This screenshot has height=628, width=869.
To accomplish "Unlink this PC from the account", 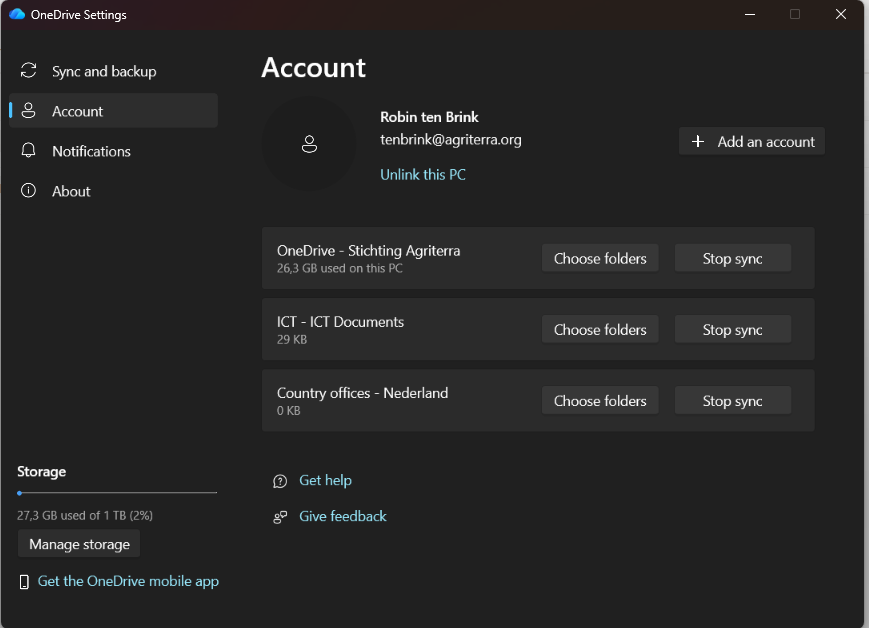I will 423,175.
